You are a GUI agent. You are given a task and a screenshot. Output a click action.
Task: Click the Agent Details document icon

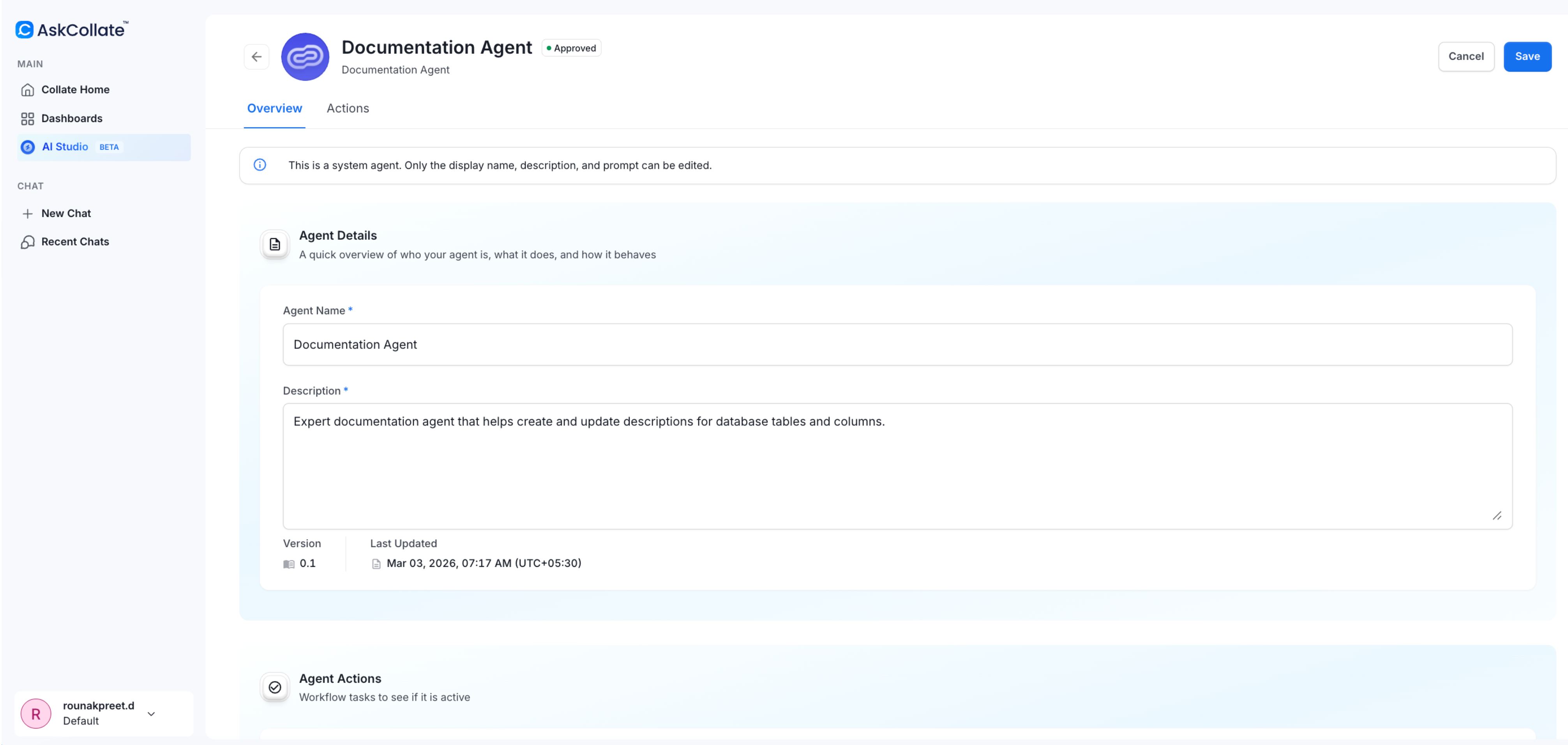[x=274, y=244]
